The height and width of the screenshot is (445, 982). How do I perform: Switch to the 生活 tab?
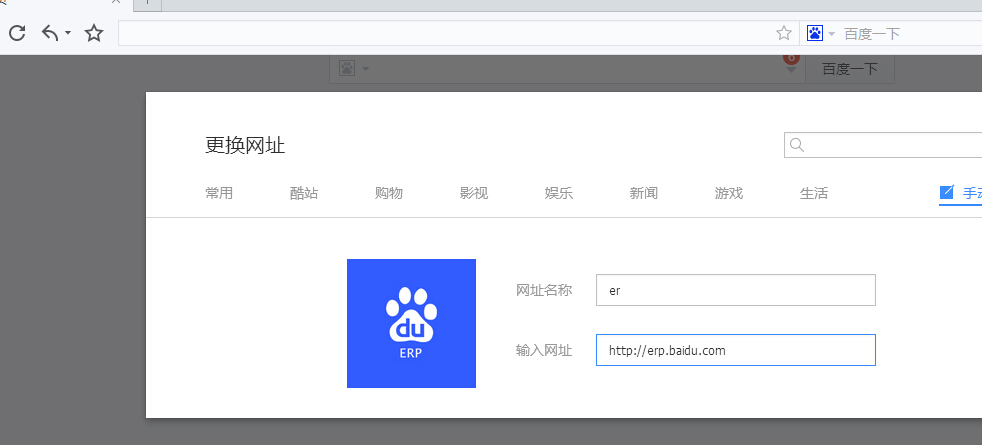tap(814, 193)
